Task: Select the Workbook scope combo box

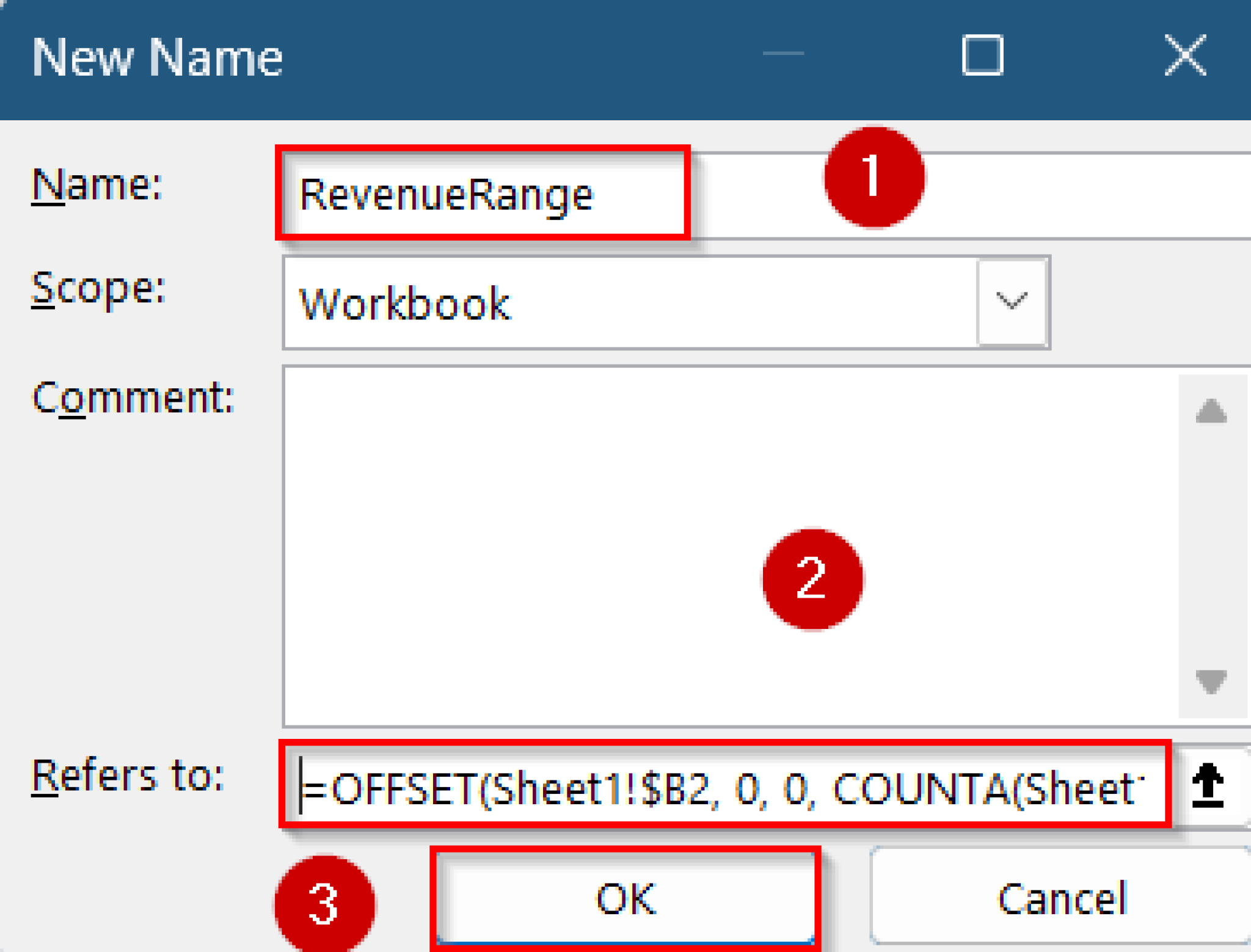Action: pyautogui.click(x=629, y=303)
